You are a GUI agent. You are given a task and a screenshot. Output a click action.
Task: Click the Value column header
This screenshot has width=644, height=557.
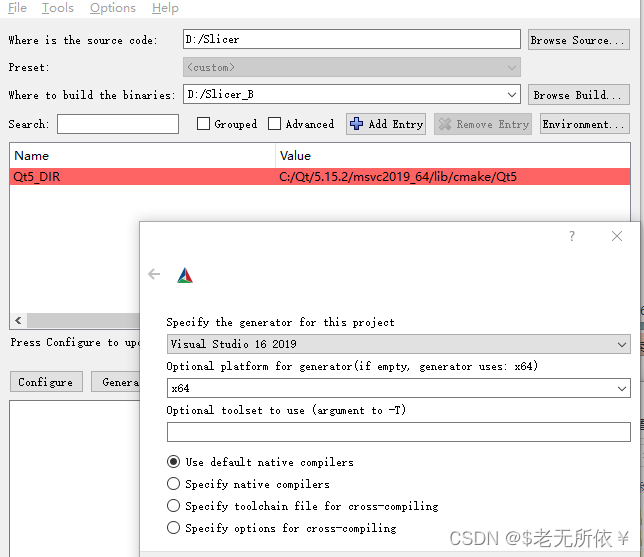(453, 156)
